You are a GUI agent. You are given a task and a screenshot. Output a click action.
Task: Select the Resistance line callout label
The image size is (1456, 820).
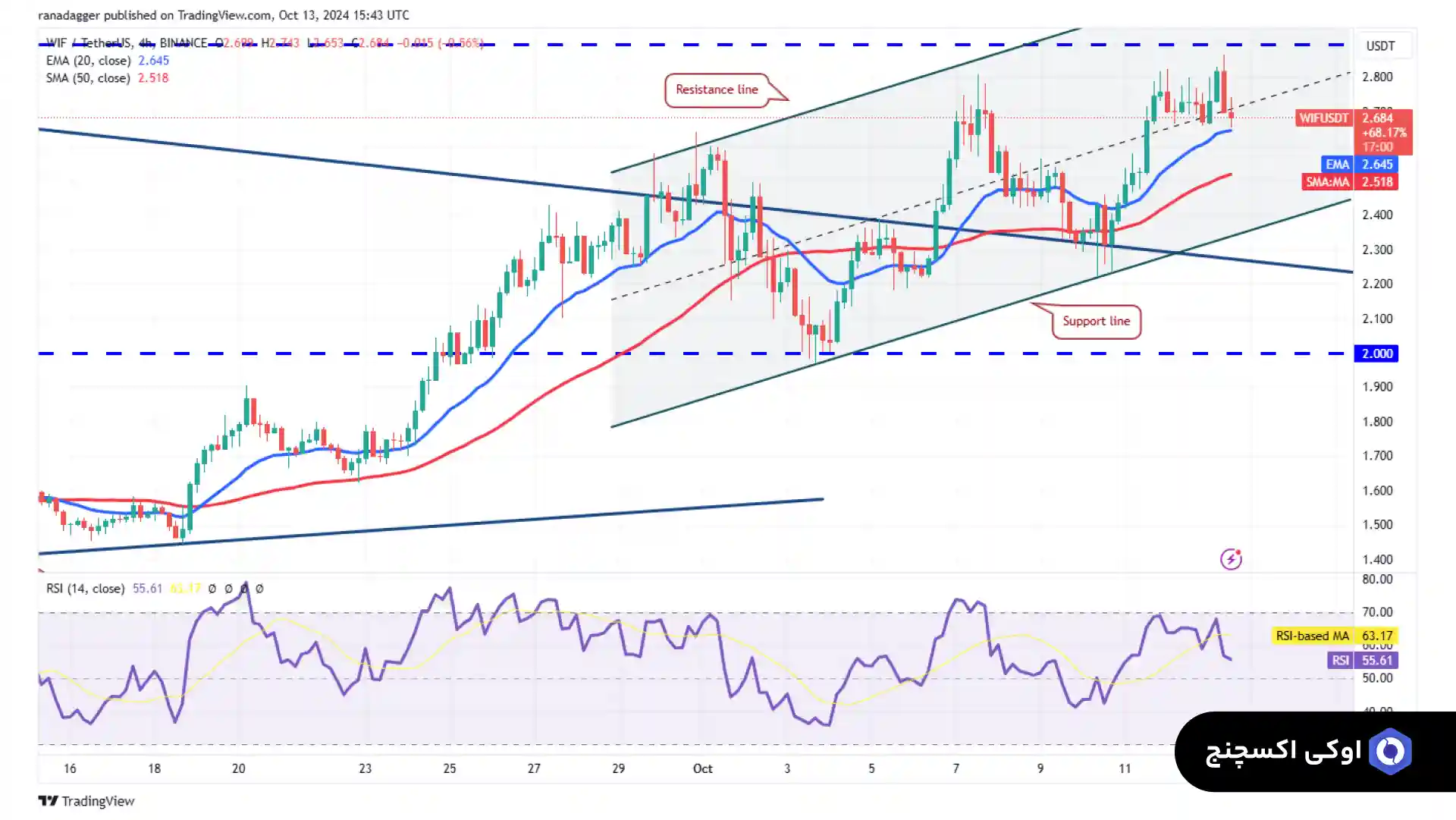(717, 90)
